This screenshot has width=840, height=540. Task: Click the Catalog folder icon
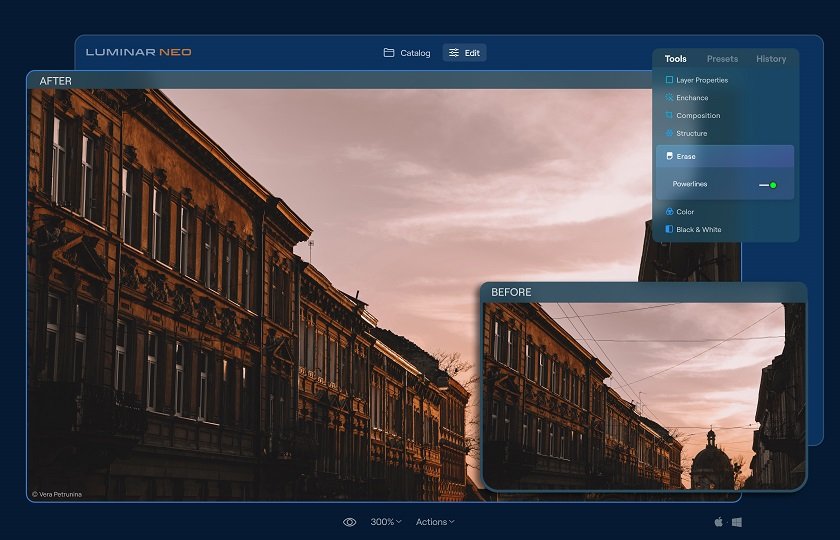coord(389,52)
